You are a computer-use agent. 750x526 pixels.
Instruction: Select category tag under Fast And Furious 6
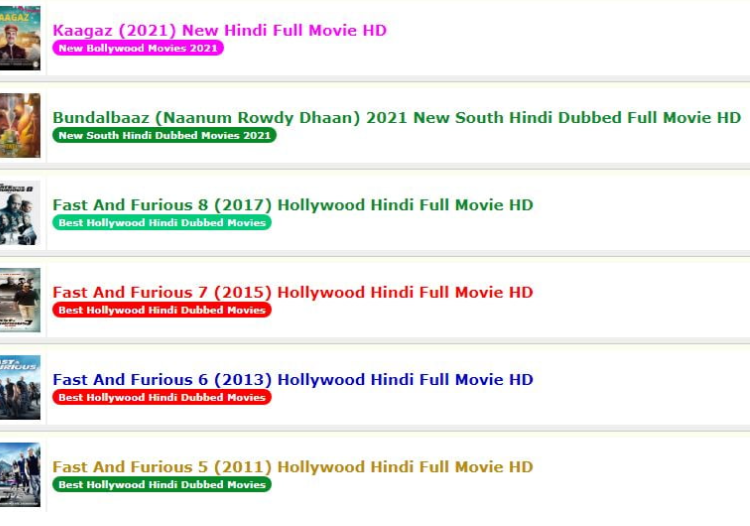pyautogui.click(x=162, y=397)
